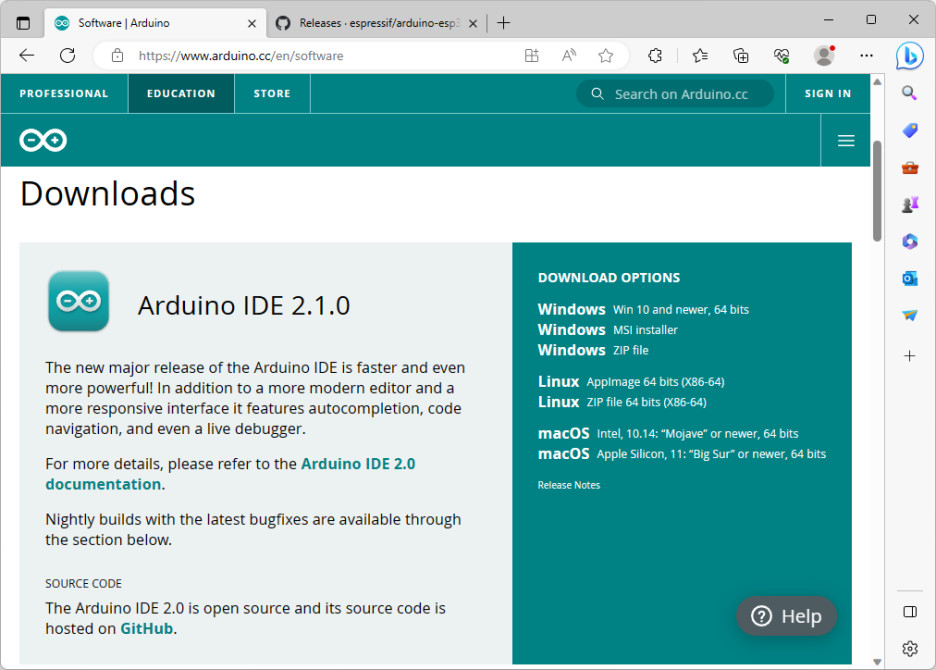The height and width of the screenshot is (670, 936).
Task: Open sidebar Search magnifier icon
Action: pos(909,93)
